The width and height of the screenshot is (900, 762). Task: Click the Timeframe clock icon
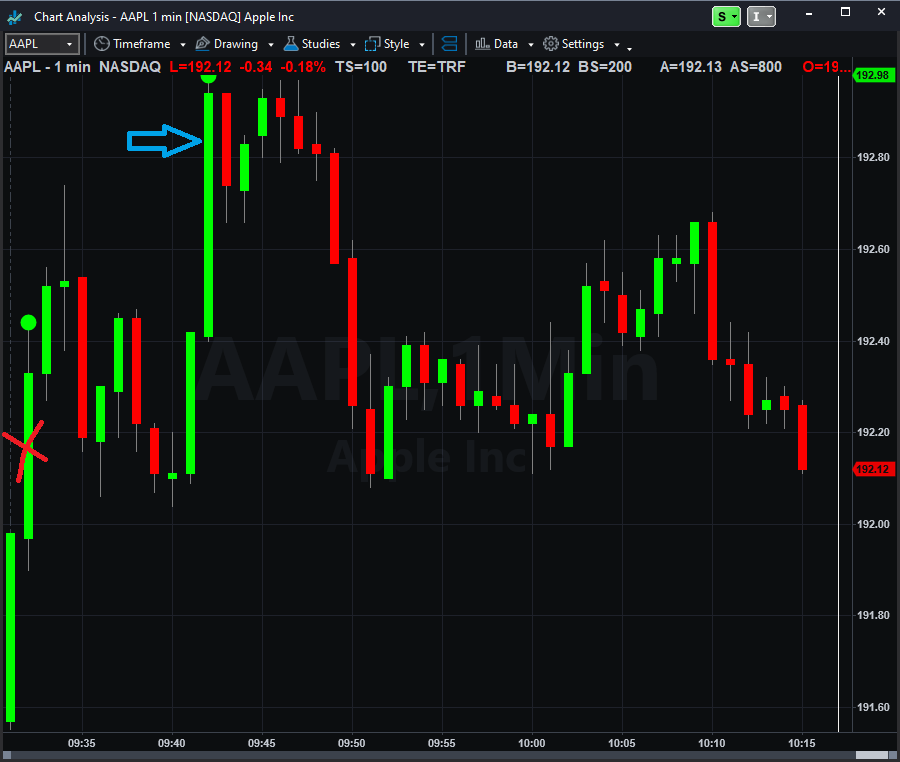click(102, 44)
